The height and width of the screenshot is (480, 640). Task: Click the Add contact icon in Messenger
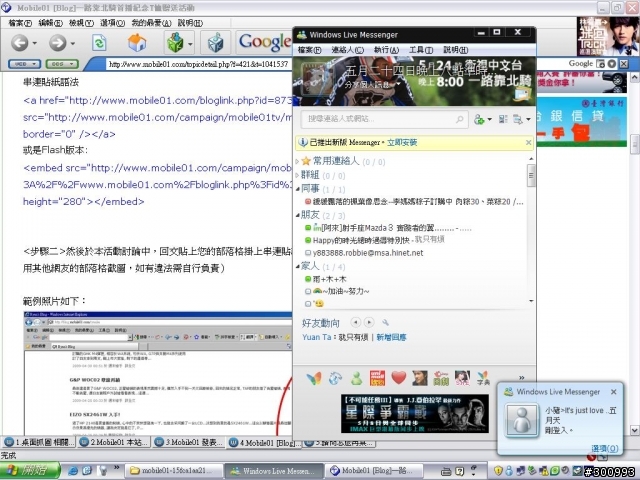479,119
